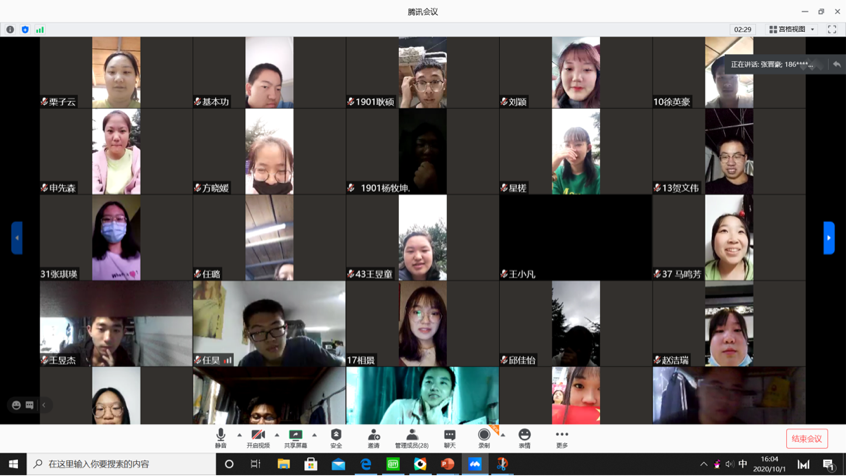The width and height of the screenshot is (846, 476).
Task: Start screen sharing with 共享屏幕
Action: pos(296,437)
